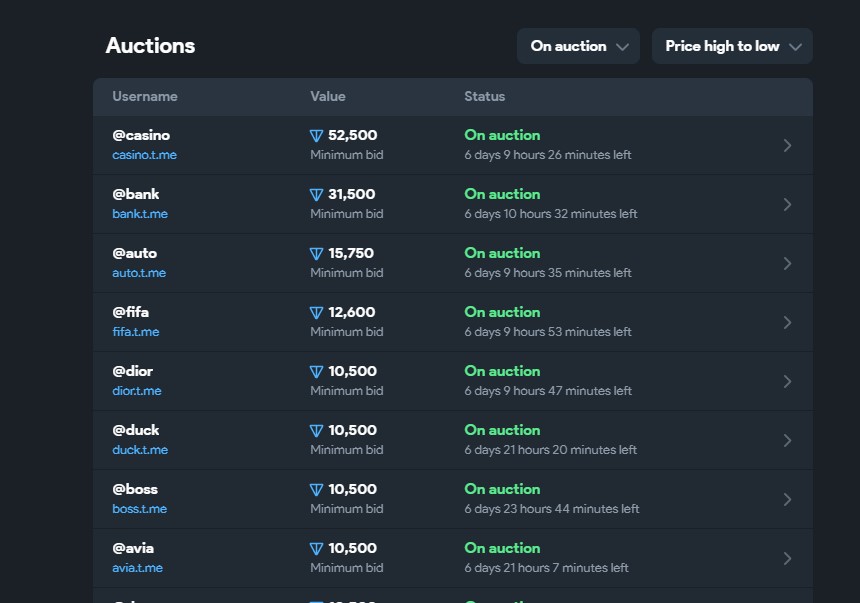Click TON icon in @duck row
This screenshot has height=603, width=860.
[317, 431]
